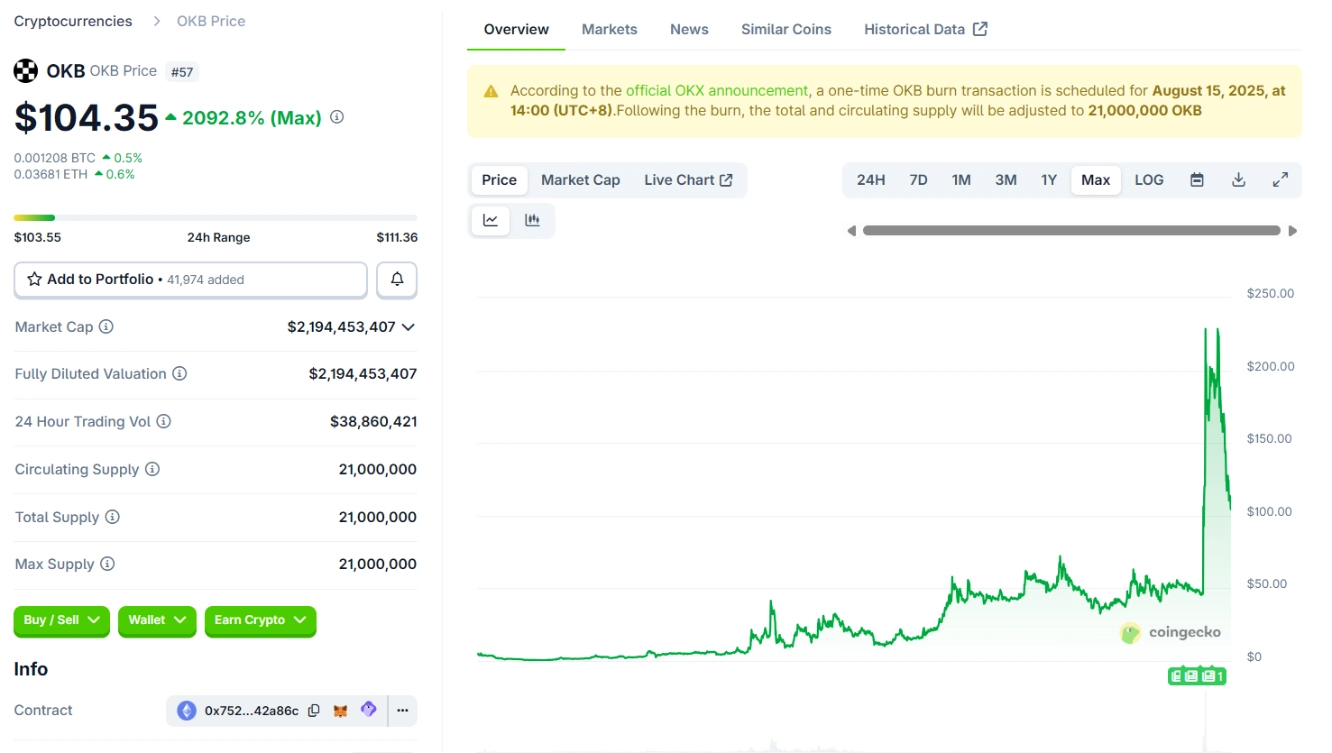Select the 7D time range

pyautogui.click(x=918, y=180)
